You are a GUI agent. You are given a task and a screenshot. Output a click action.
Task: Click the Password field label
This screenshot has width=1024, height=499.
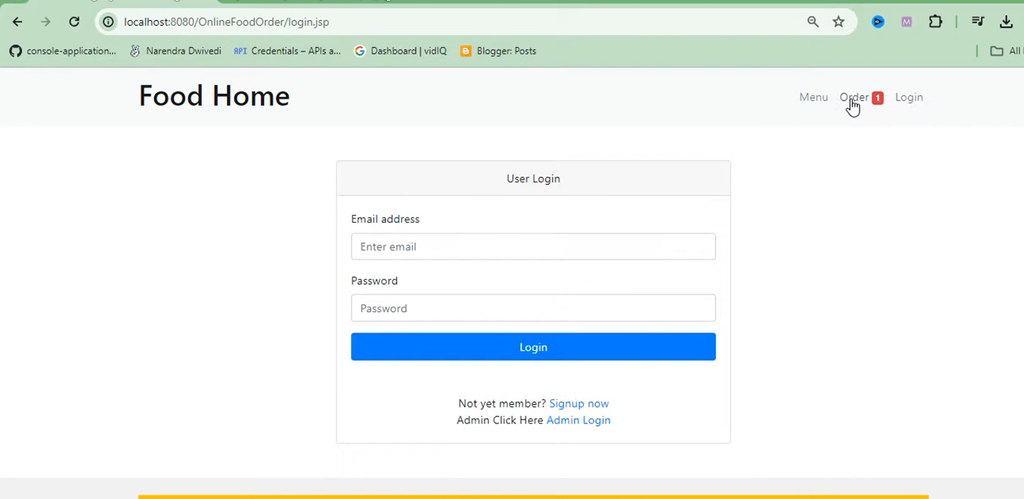click(374, 281)
